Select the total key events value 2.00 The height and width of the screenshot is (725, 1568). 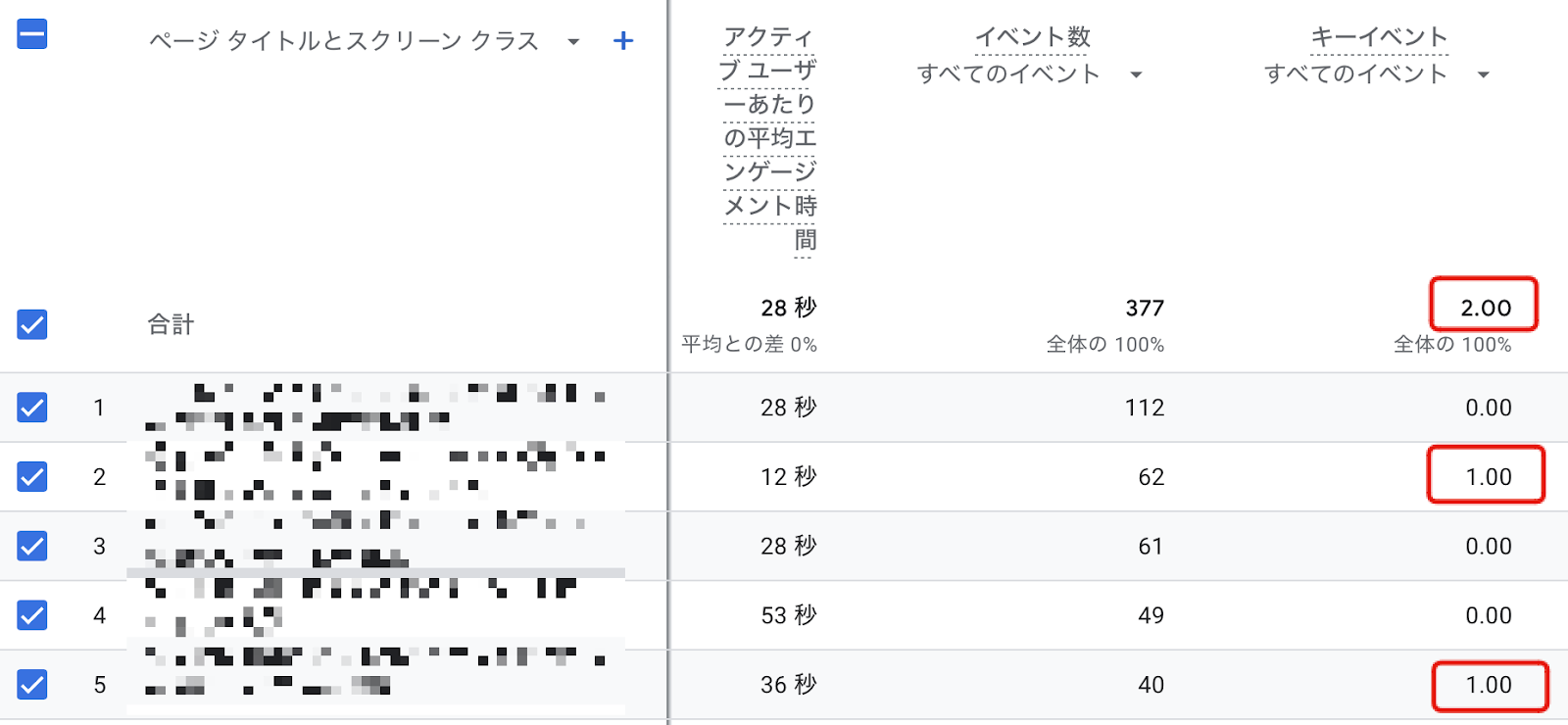[1486, 308]
